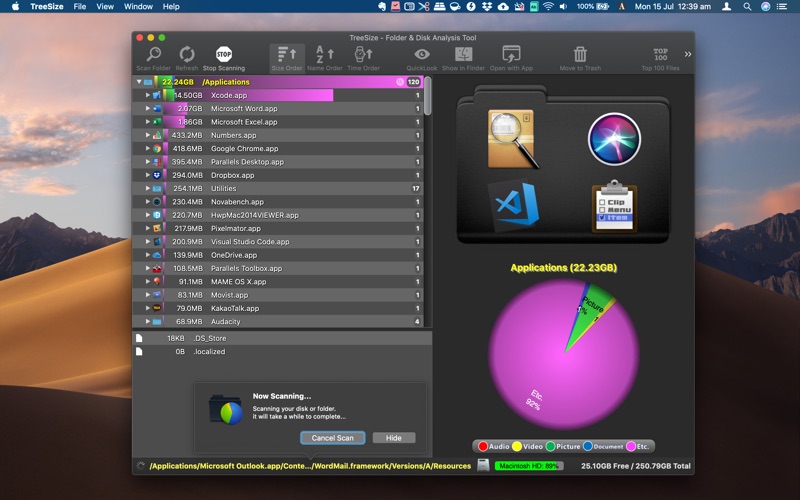Image resolution: width=800 pixels, height=500 pixels.
Task: Expand the Xcode.app tree row
Action: 147,95
